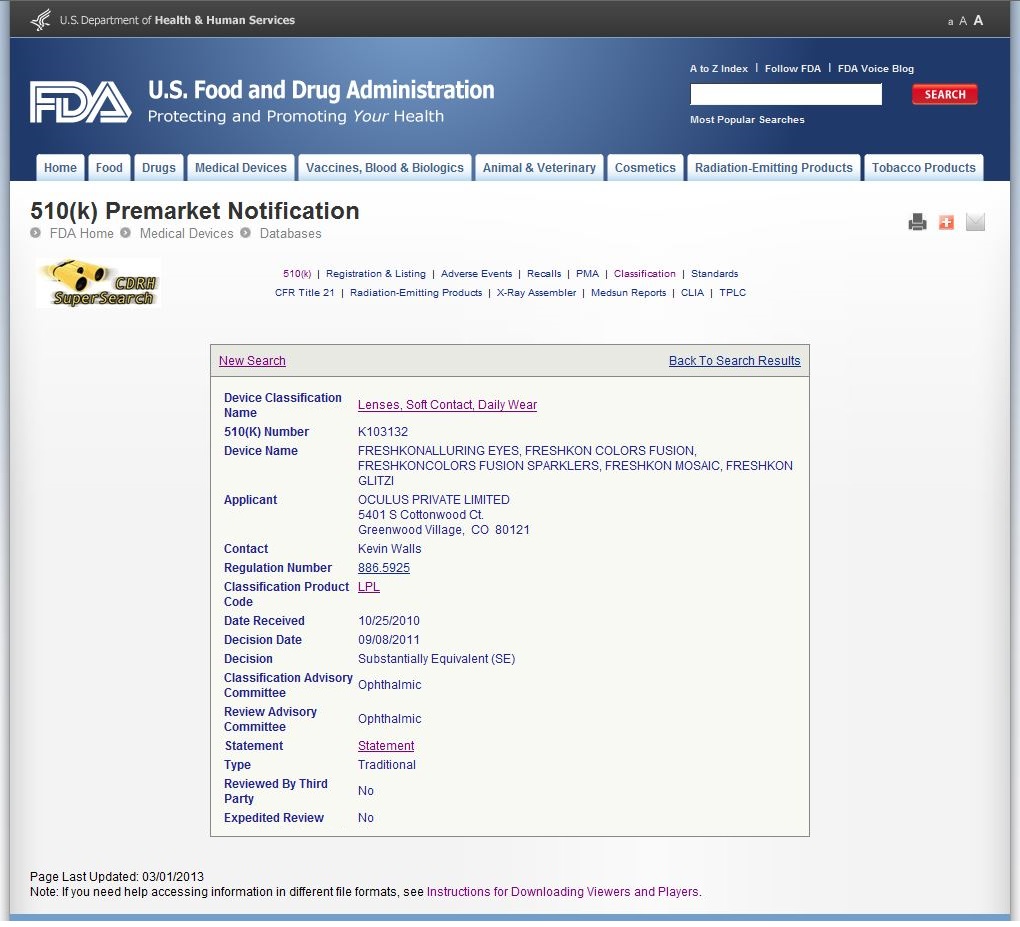1020x927 pixels.
Task: Go to FDA Home breadcrumb
Action: click(x=81, y=234)
